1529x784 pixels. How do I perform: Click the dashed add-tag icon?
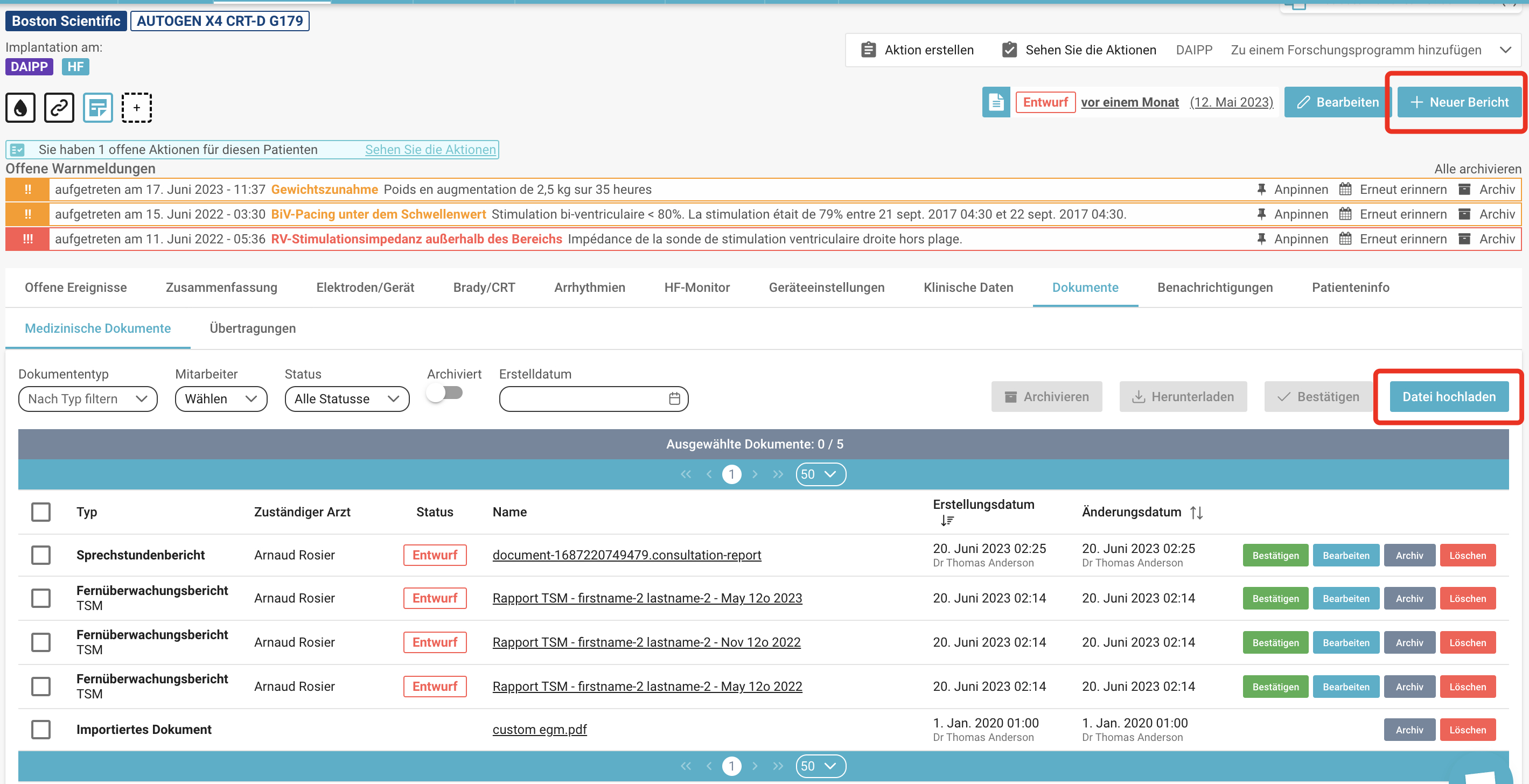pyautogui.click(x=136, y=107)
